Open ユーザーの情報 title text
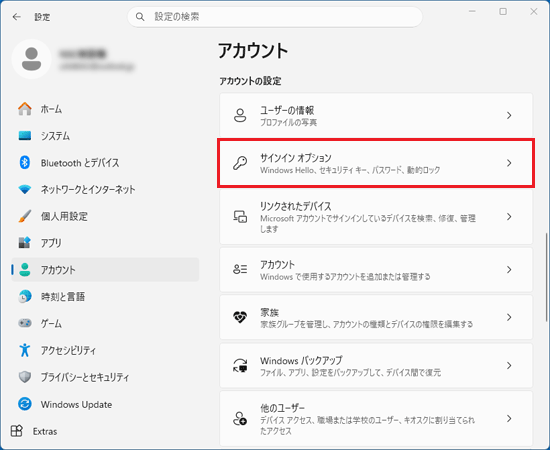Image resolution: width=550 pixels, height=450 pixels. click(287, 110)
